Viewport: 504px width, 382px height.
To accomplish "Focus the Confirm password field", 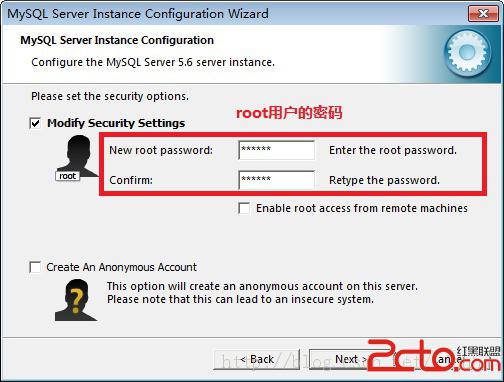I will click(x=276, y=180).
